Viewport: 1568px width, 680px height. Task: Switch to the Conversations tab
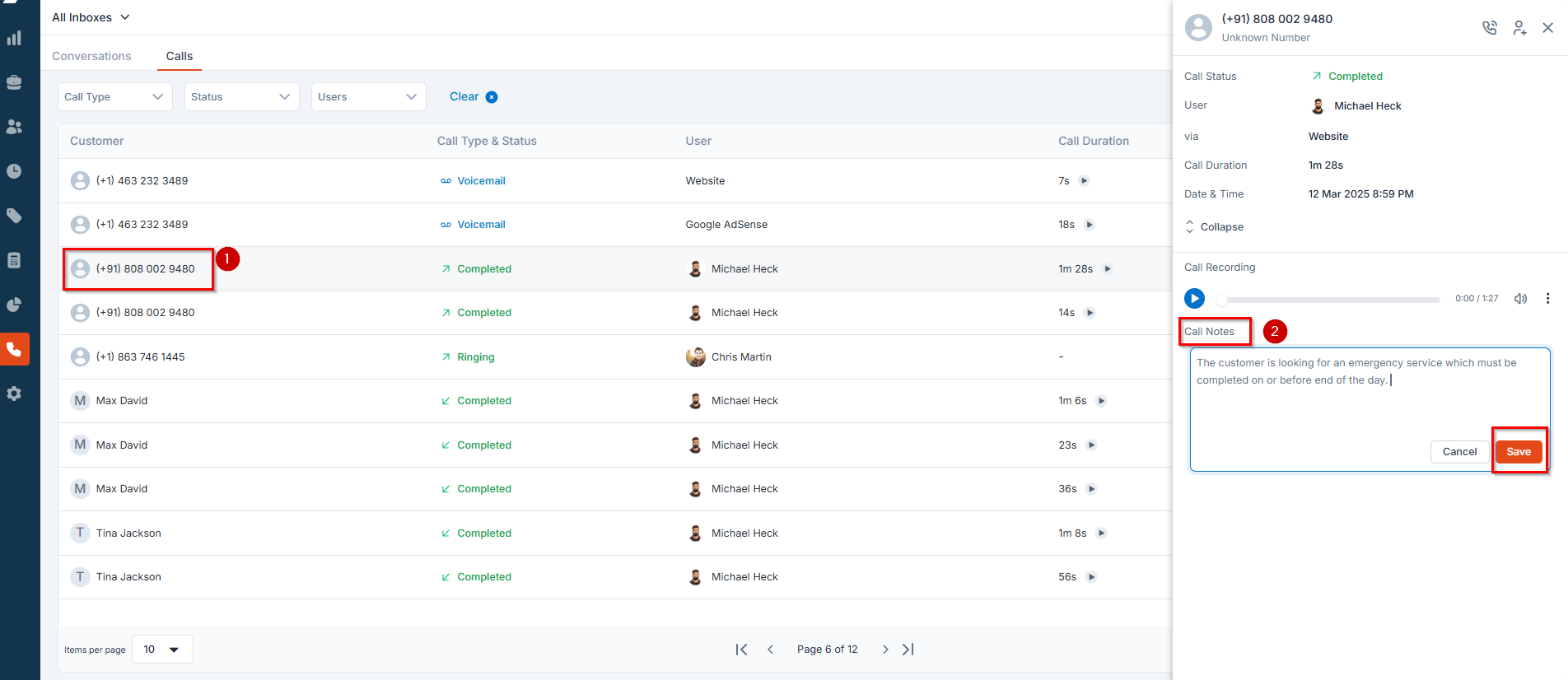(x=91, y=56)
